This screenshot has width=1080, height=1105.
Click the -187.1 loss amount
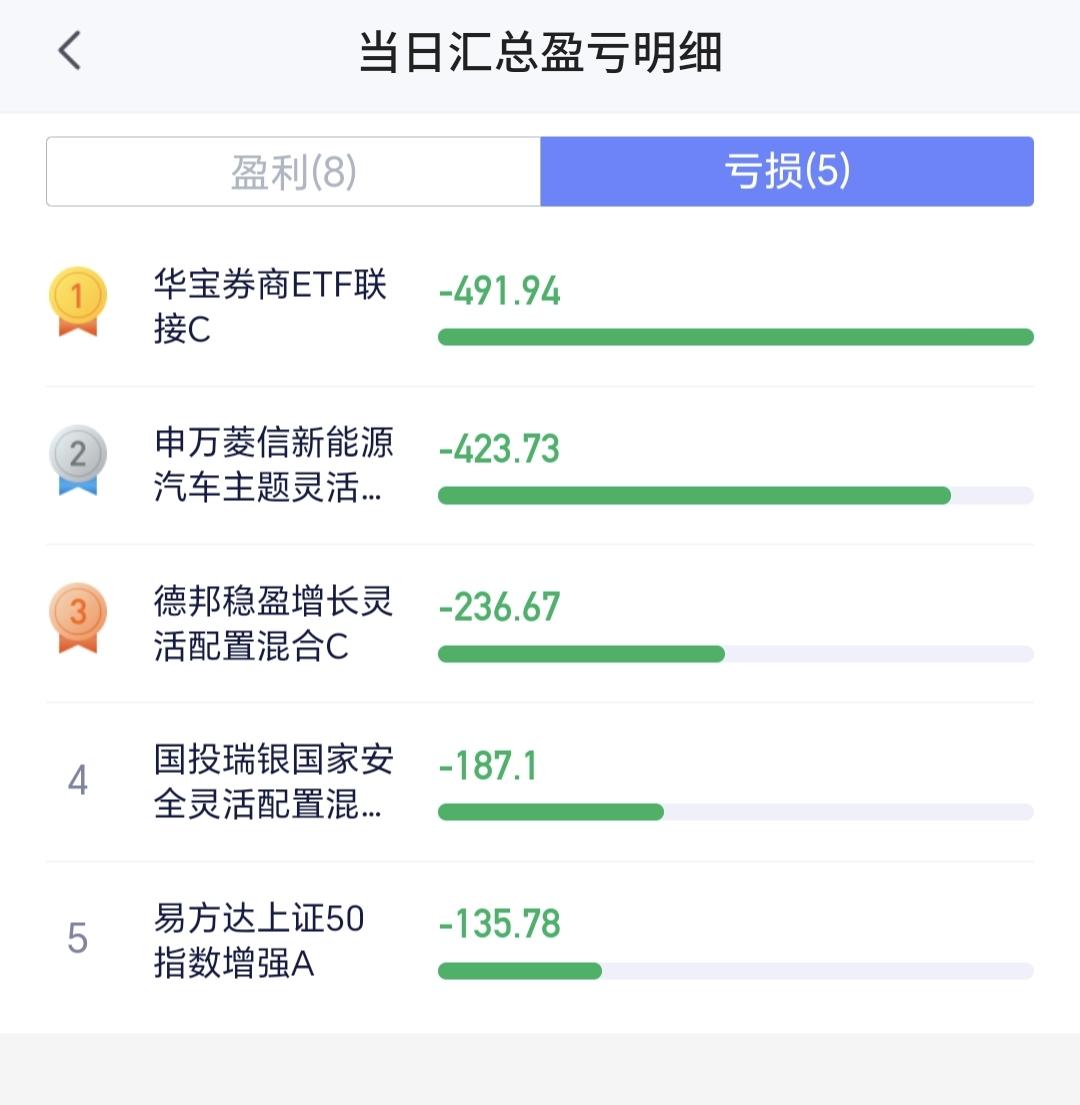[488, 765]
